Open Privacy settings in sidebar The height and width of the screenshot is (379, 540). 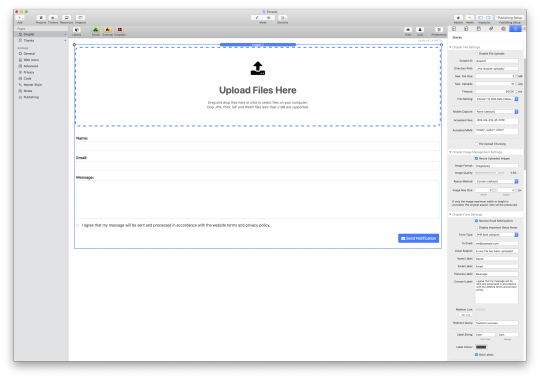point(29,72)
